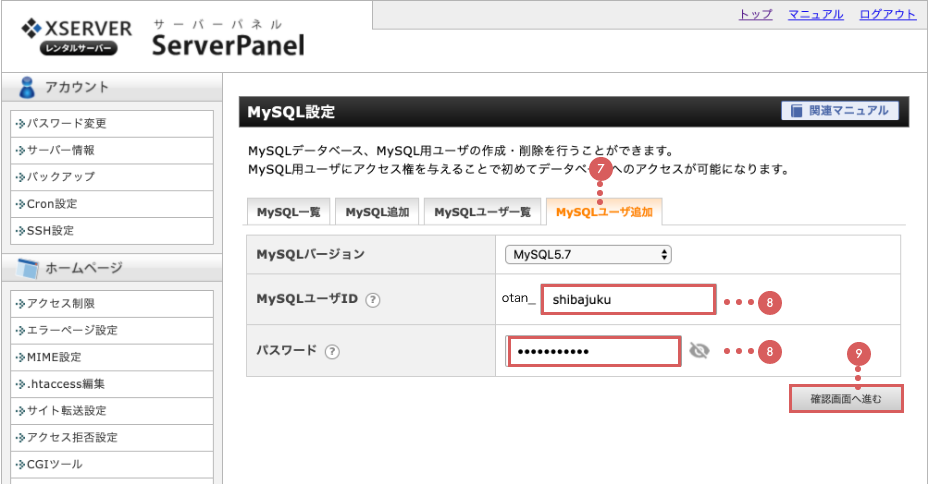Viewport: 928px width, 484px height.
Task: Click the XSERVER ServerPanel logo
Action: tap(162, 37)
